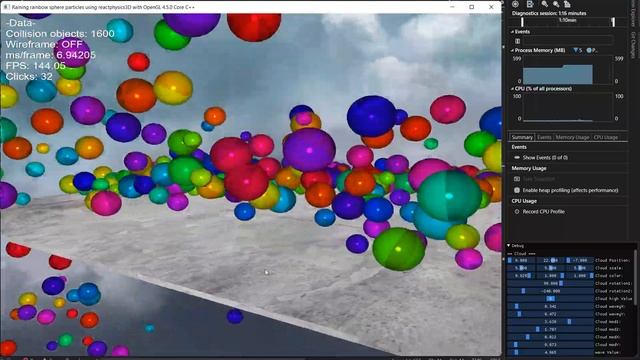Adjust the Cloud scale first slider
The image size is (640, 360).
click(x=521, y=268)
